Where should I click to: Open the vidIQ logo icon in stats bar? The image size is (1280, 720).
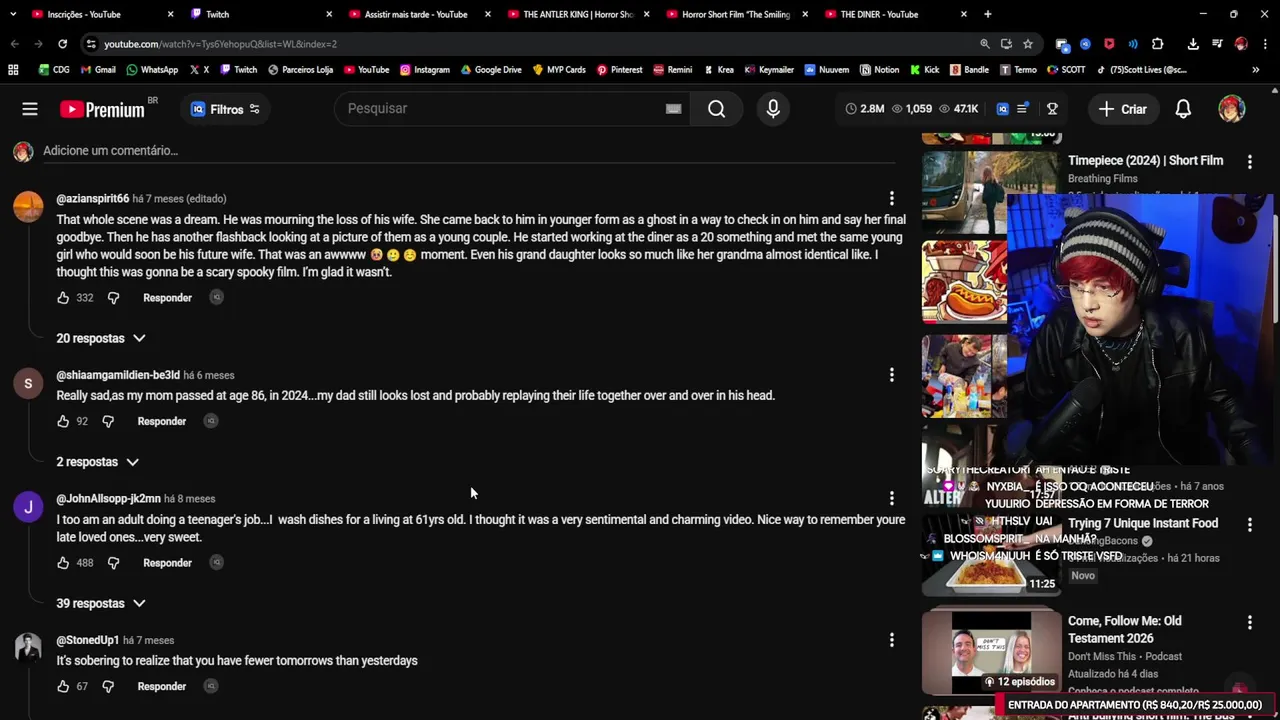[1003, 109]
